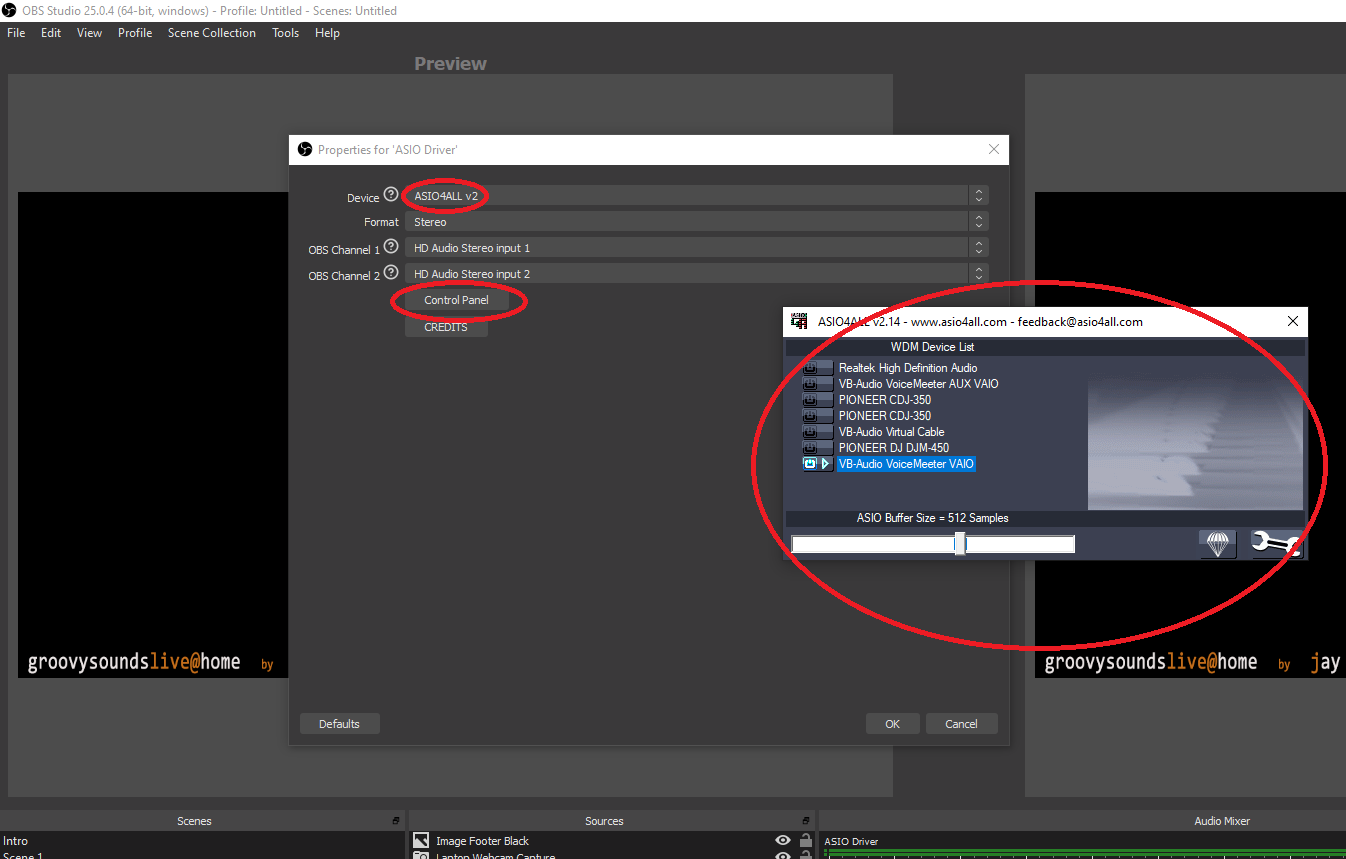Click the parachute load-defaults icon in ASIO4ALL
Image resolution: width=1346 pixels, height=859 pixels.
[1217, 544]
